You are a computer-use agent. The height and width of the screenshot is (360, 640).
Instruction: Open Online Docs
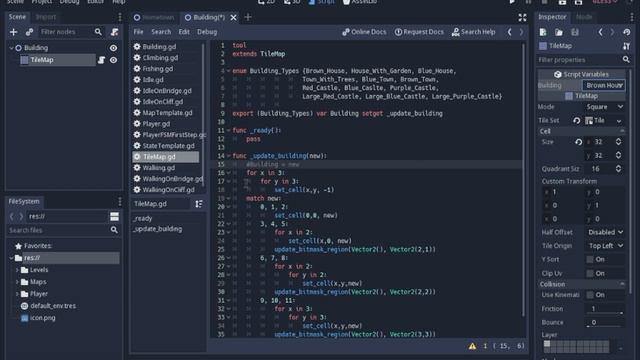(x=364, y=32)
